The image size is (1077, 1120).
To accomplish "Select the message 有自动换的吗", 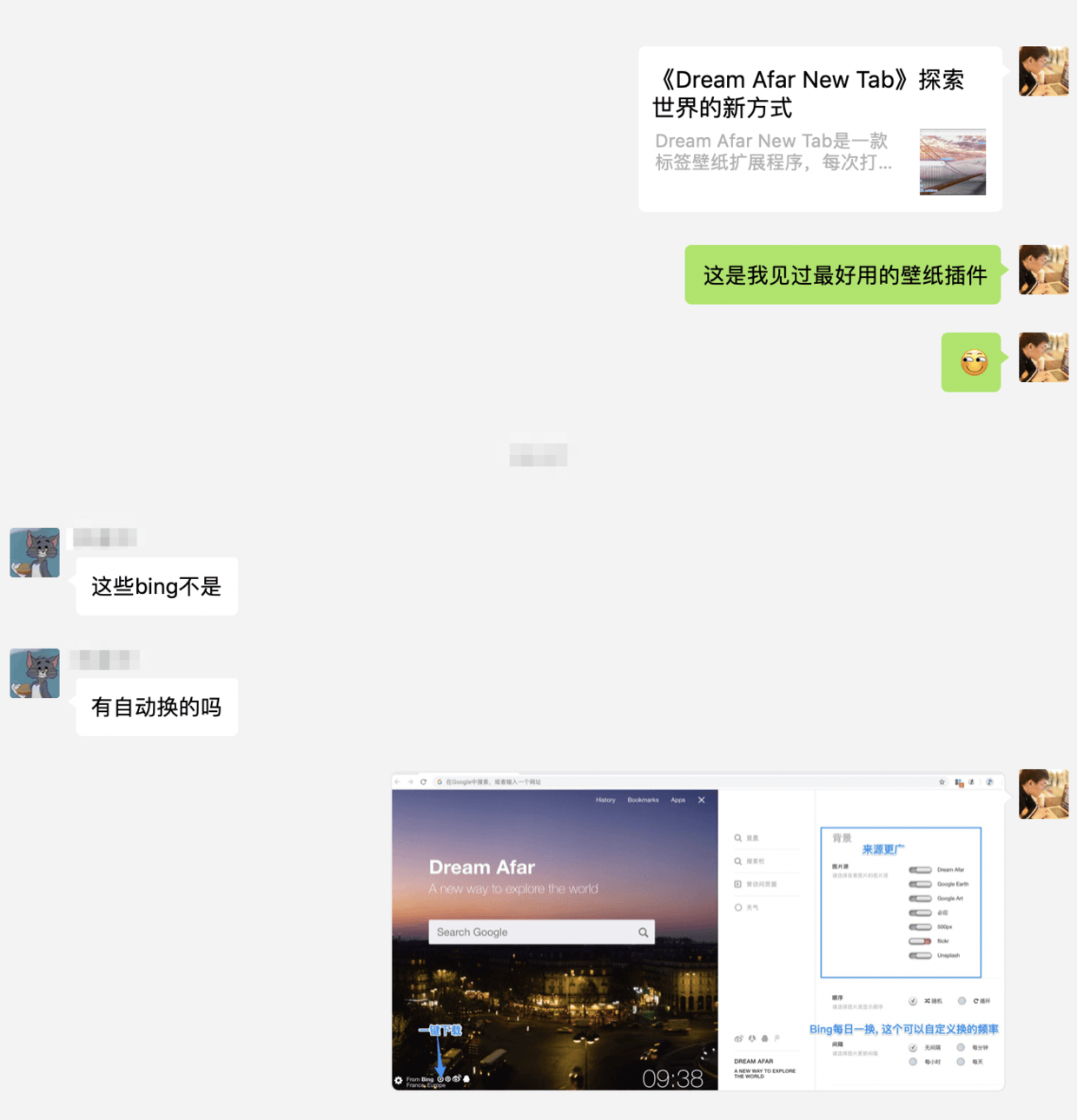I will 156,708.
